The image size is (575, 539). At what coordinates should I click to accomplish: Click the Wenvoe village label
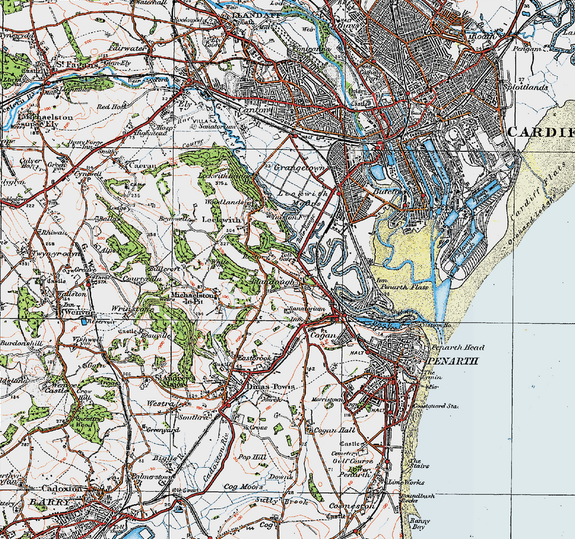click(78, 312)
